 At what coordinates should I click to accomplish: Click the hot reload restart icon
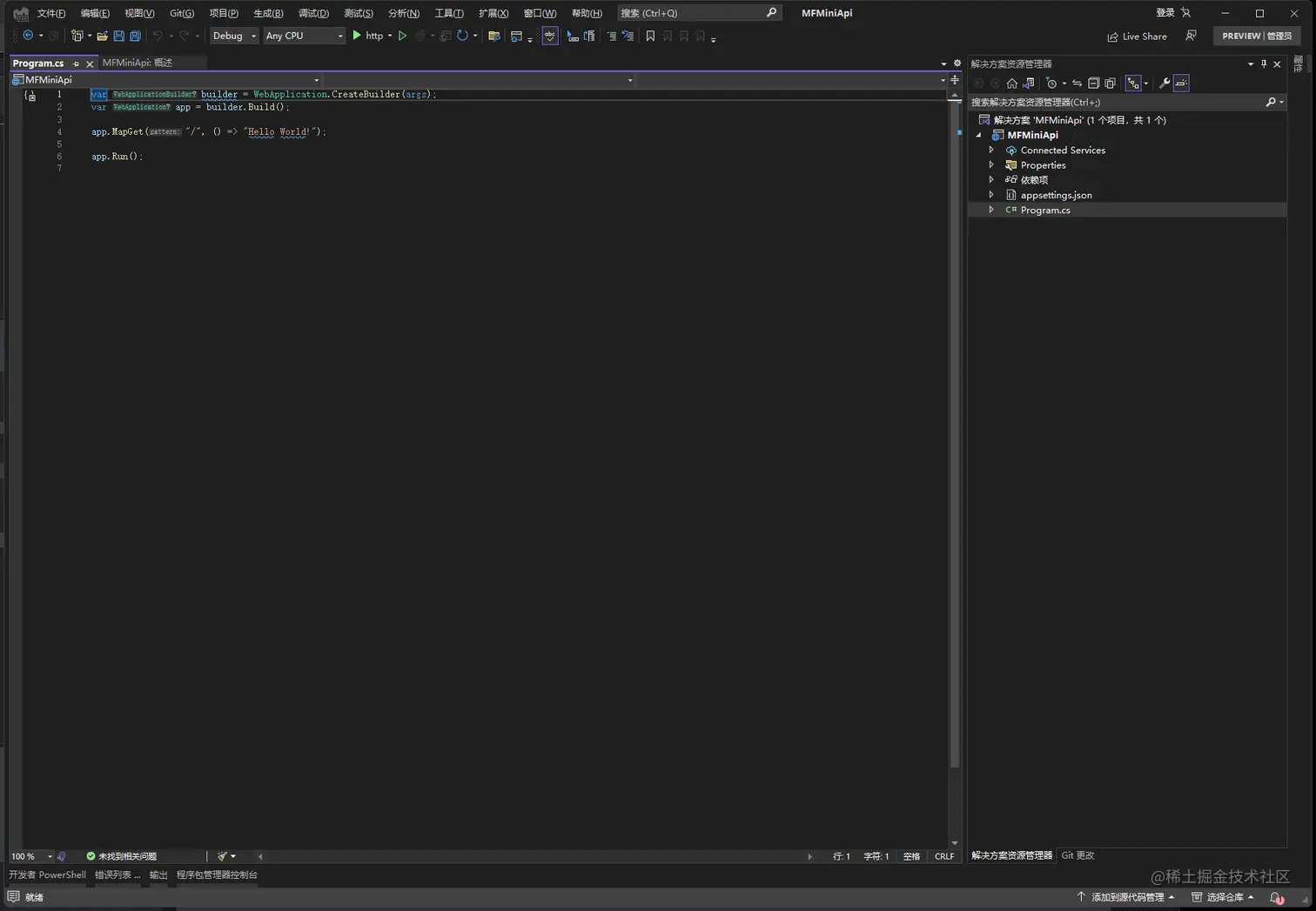tap(462, 36)
